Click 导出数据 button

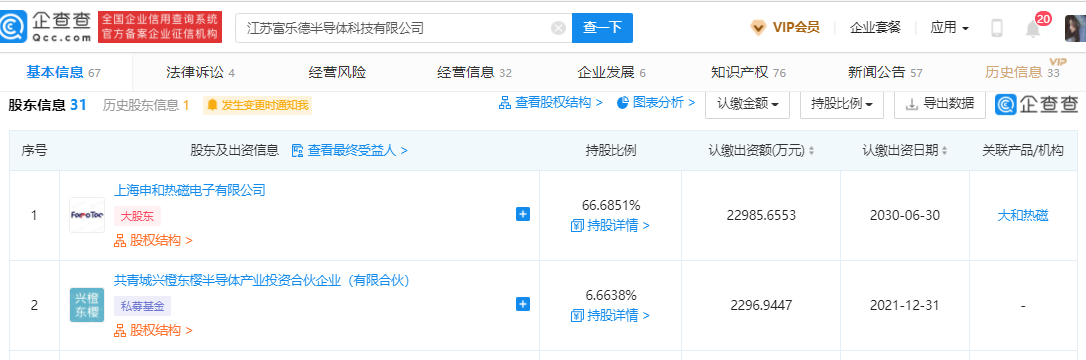940,104
